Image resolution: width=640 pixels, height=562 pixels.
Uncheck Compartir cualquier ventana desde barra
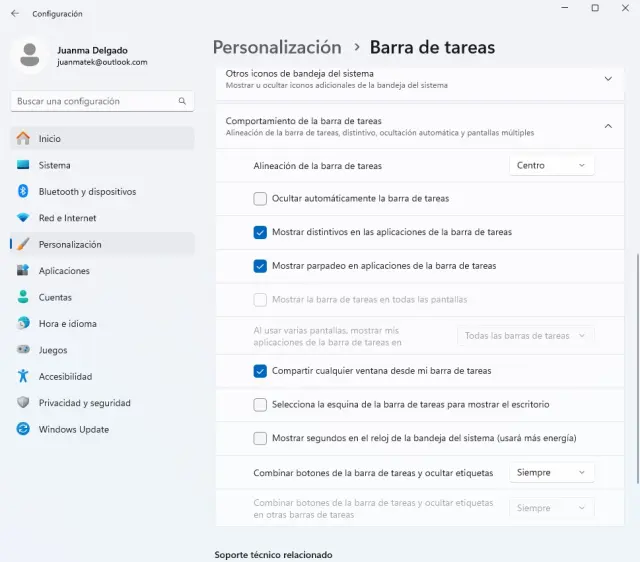(x=260, y=371)
